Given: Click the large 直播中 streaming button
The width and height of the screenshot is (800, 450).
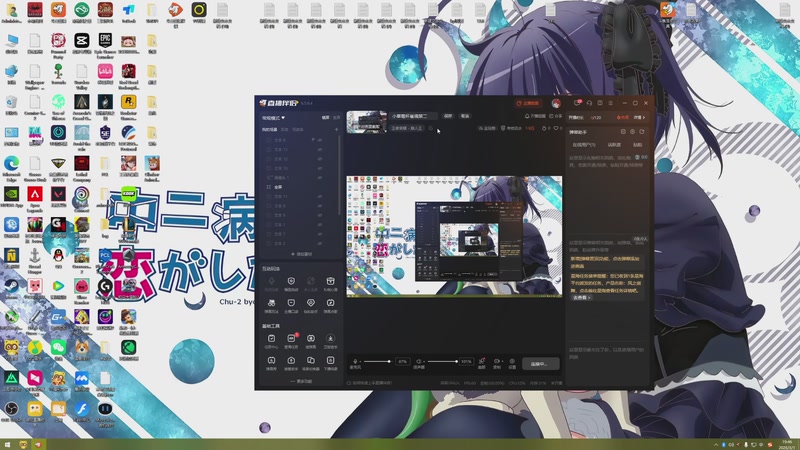Looking at the screenshot, I should (541, 364).
